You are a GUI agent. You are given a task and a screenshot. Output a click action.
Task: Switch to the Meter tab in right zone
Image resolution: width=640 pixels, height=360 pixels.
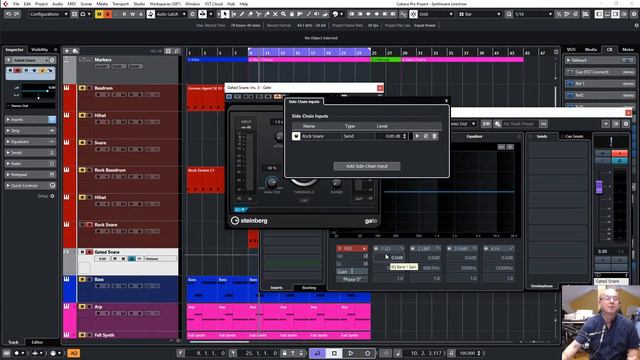click(628, 50)
